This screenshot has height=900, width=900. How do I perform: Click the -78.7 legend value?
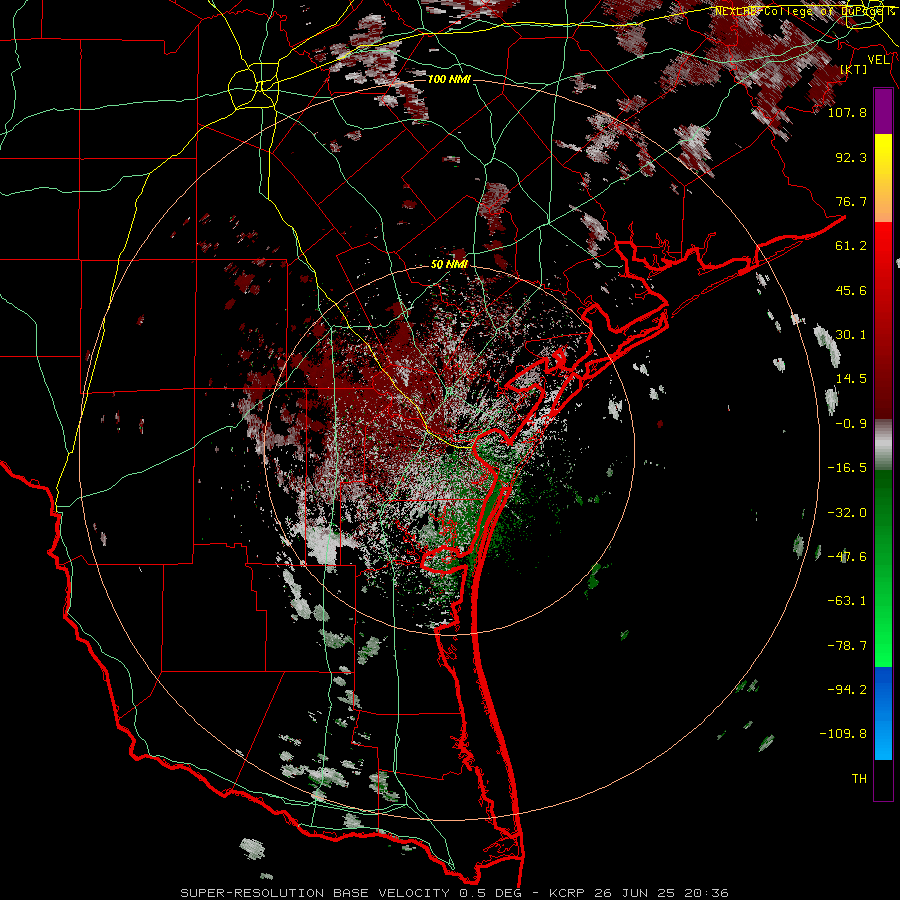click(847, 646)
